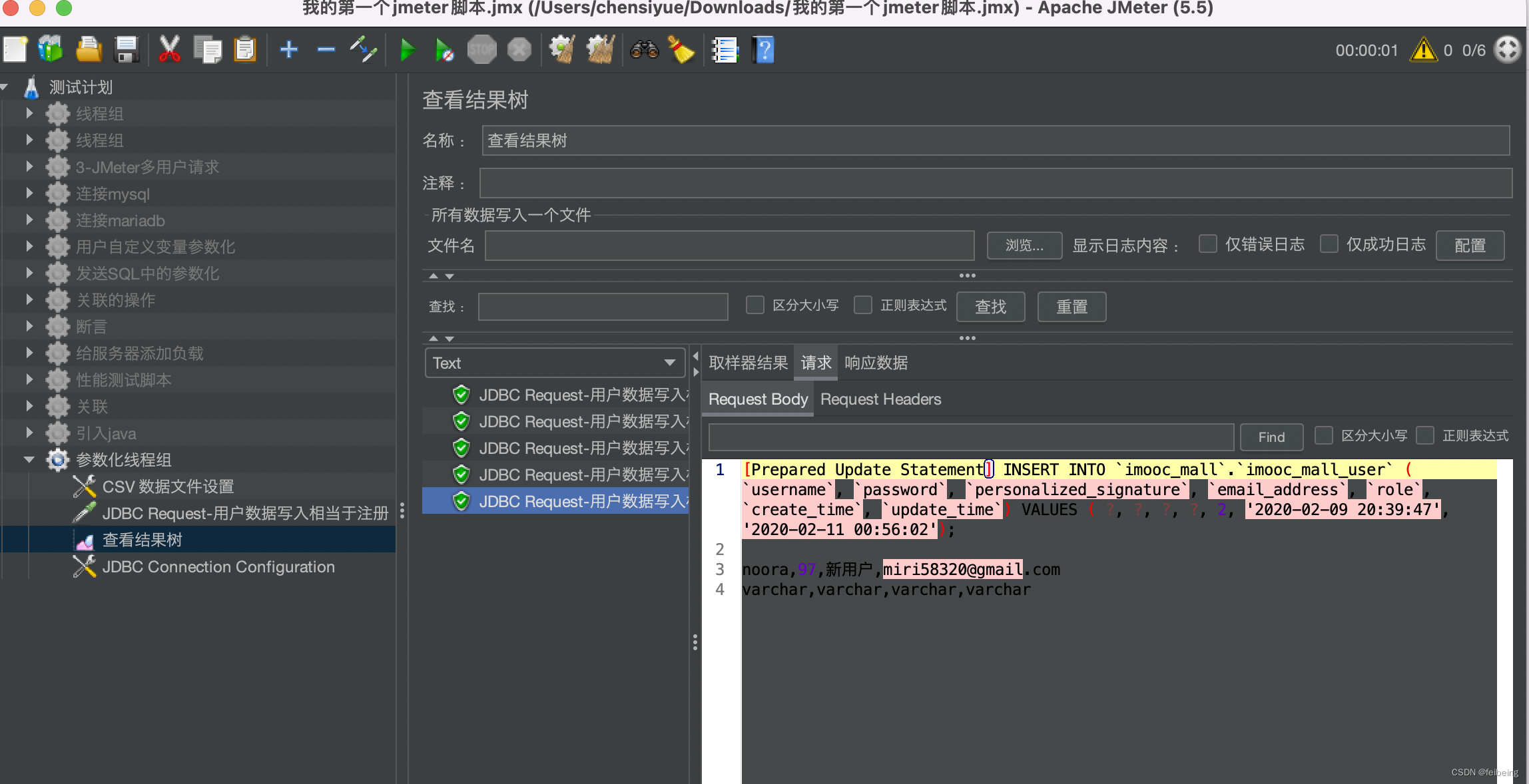This screenshot has width=1529, height=784.
Task: Expand the 引入java node
Action: pyautogui.click(x=29, y=433)
